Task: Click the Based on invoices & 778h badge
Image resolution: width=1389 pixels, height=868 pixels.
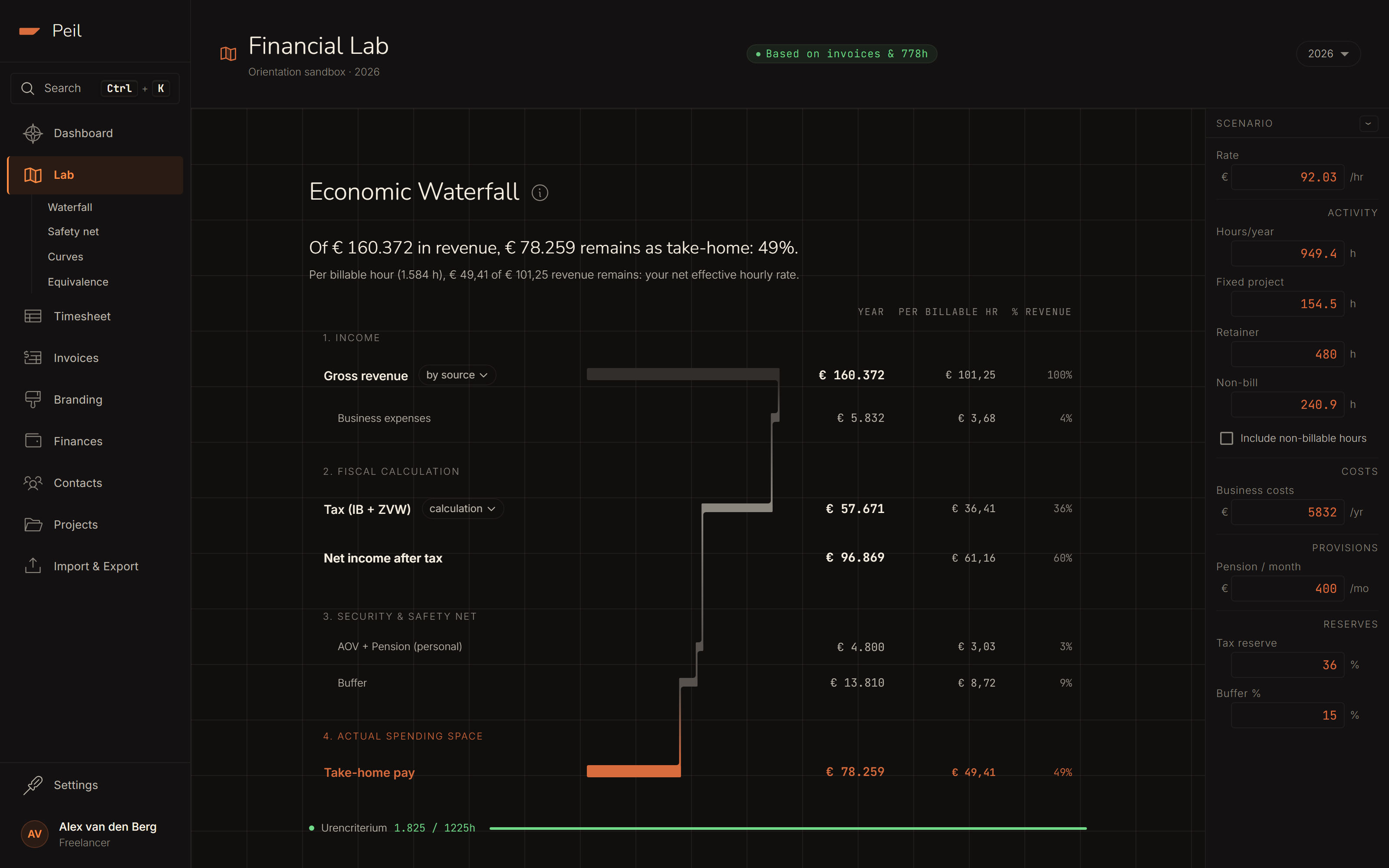Action: (x=842, y=54)
